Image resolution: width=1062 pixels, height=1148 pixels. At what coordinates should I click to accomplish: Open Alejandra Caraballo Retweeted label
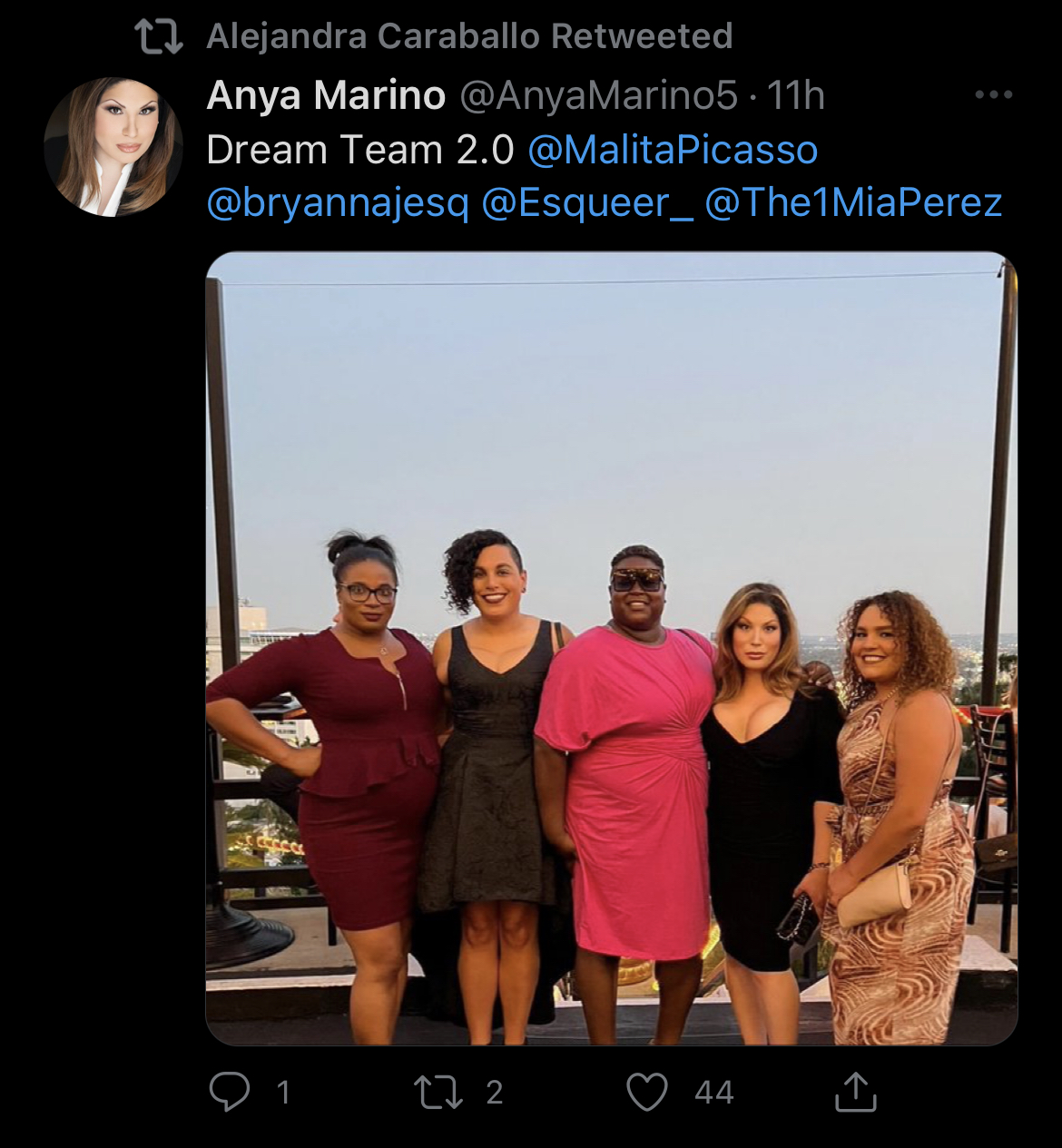pyautogui.click(x=469, y=36)
